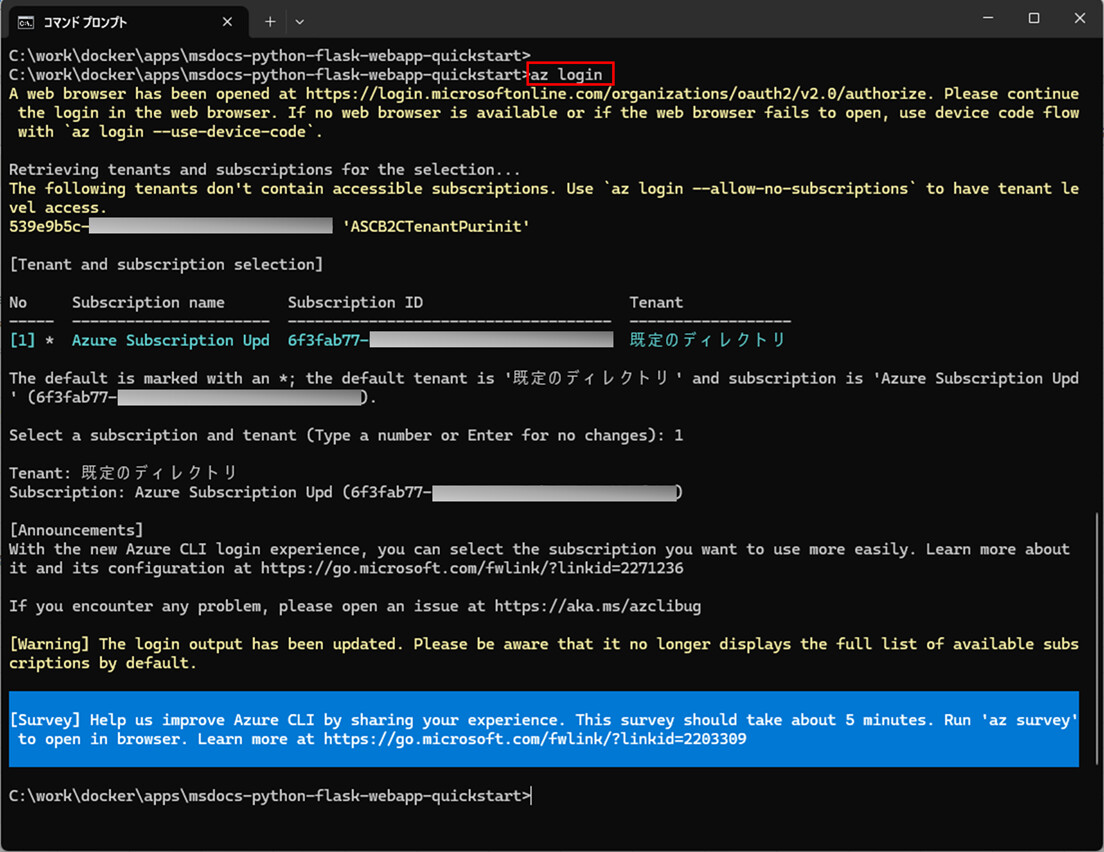1104x852 pixels.
Task: Click the ASCB2CTenantPurinit tenant entry
Action: [437, 226]
